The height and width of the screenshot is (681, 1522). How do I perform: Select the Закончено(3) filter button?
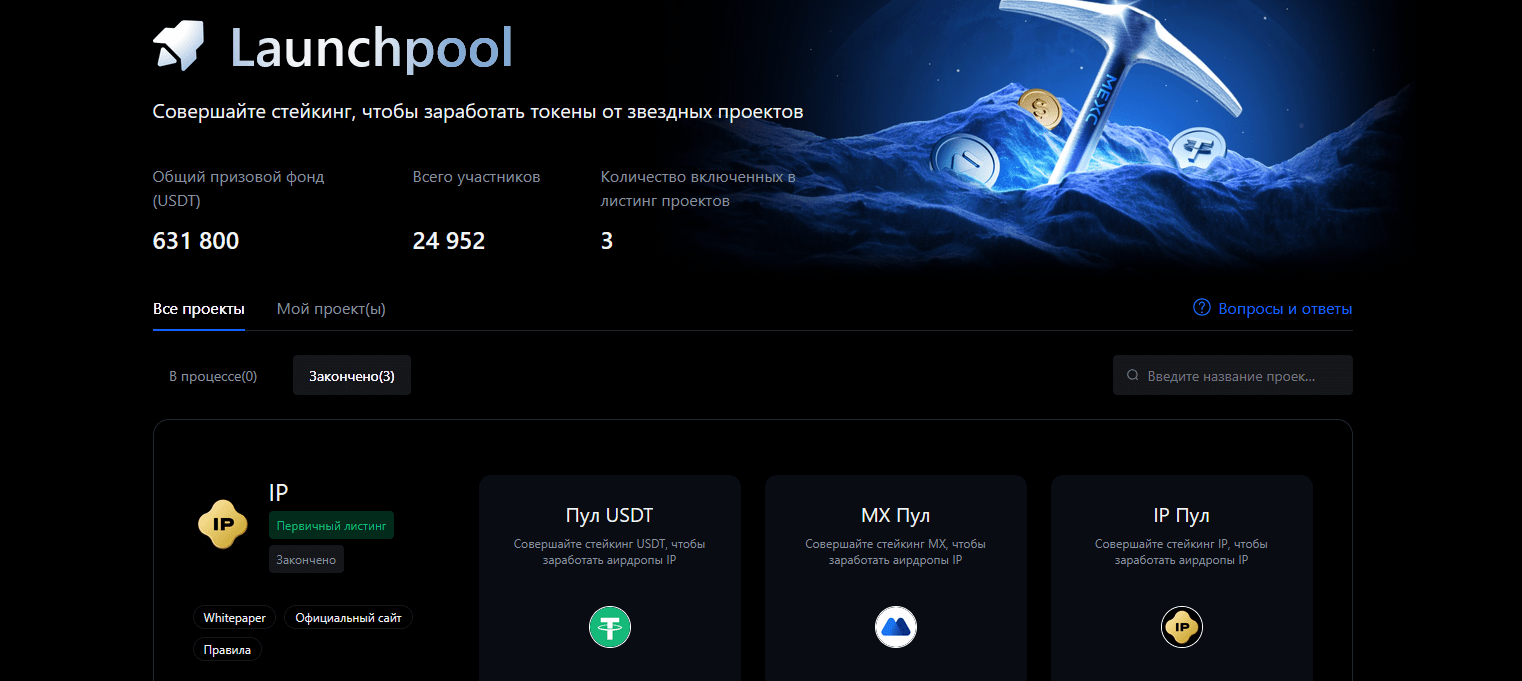point(352,376)
